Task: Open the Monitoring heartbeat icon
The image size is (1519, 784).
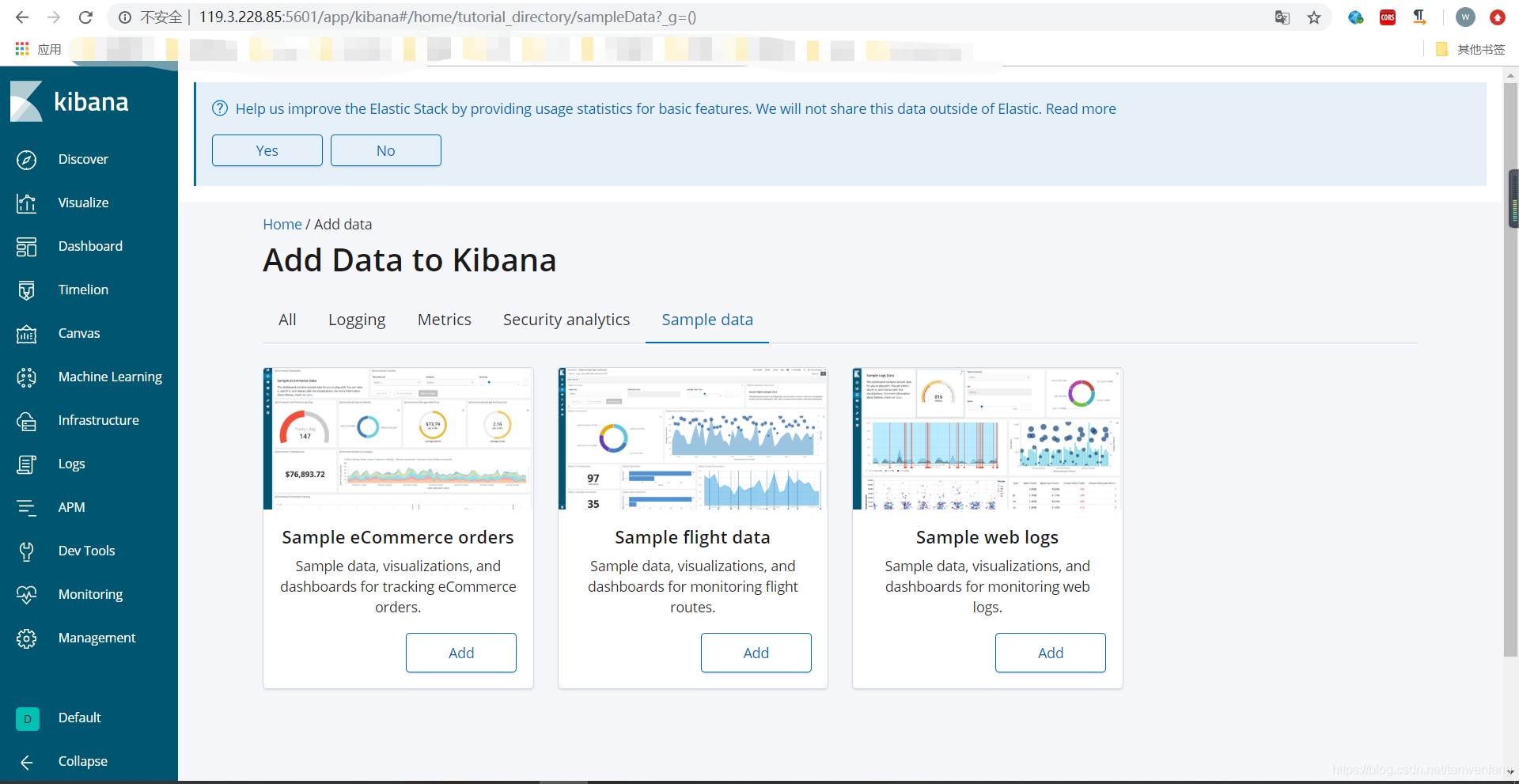Action: (x=26, y=595)
